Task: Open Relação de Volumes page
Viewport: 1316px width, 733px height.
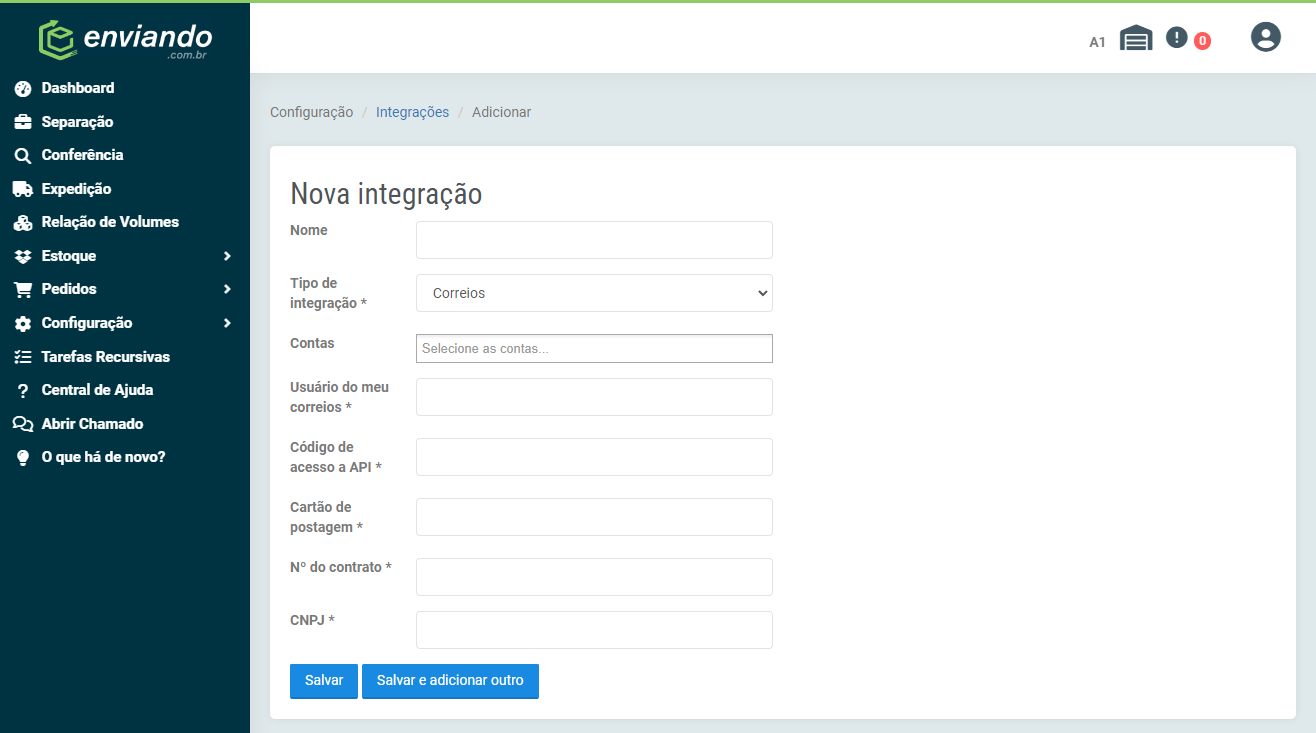Action: (110, 222)
